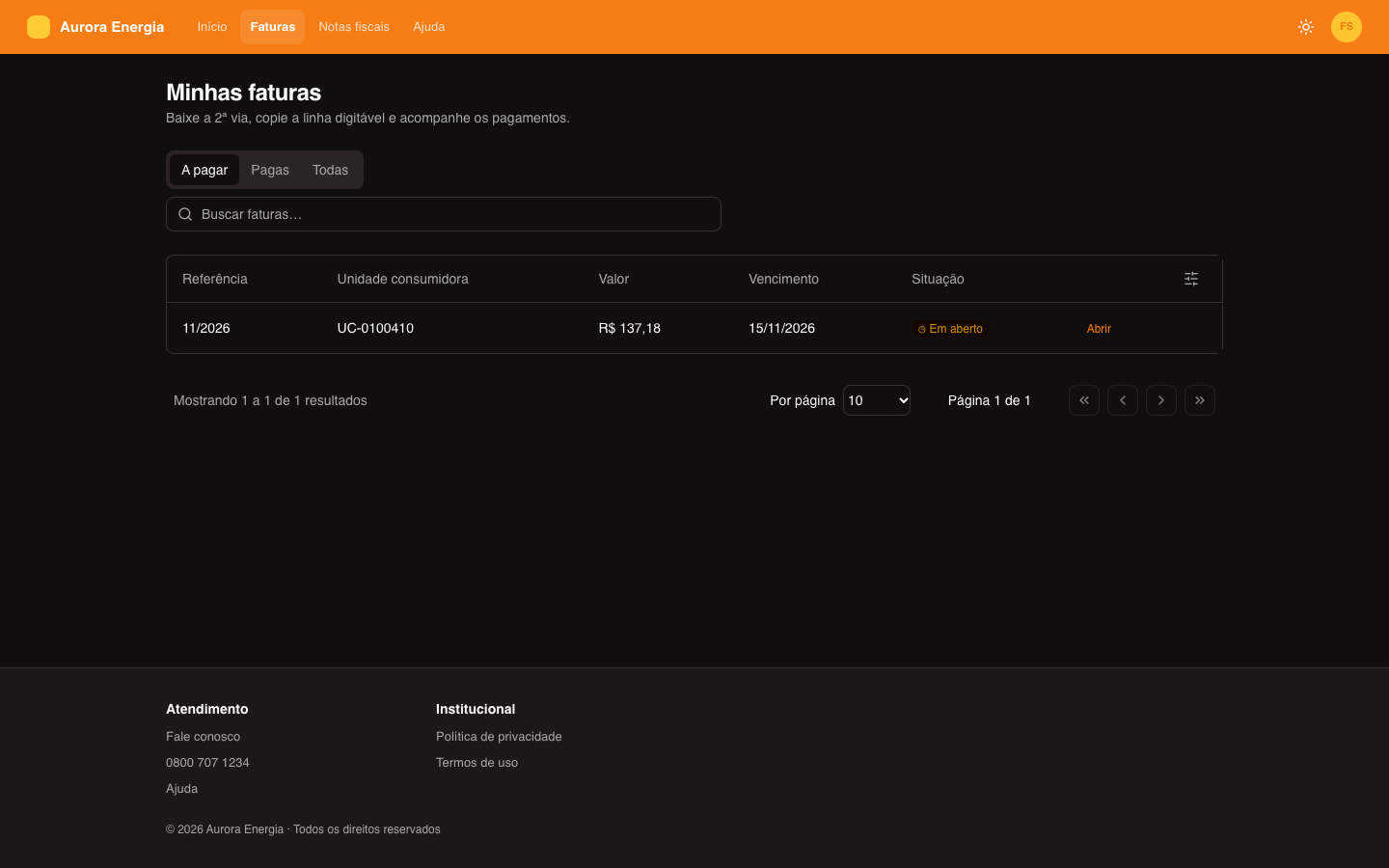
Task: Go to first page with double-left chevrons
Action: tap(1084, 400)
